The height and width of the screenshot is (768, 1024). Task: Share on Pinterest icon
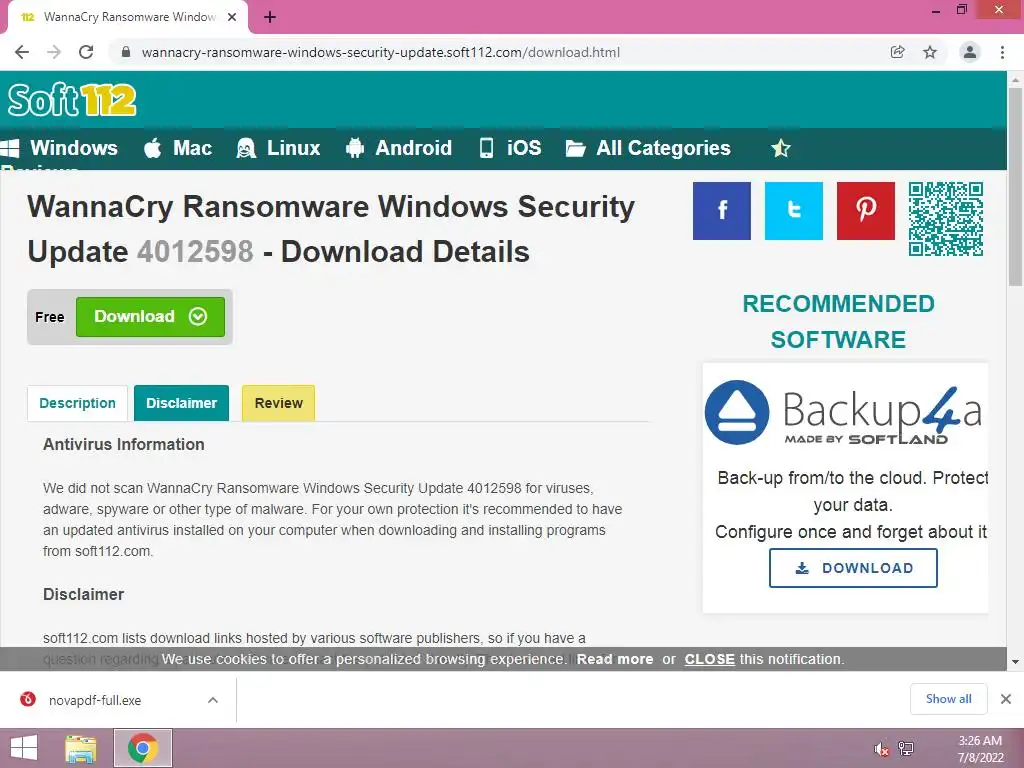click(866, 210)
